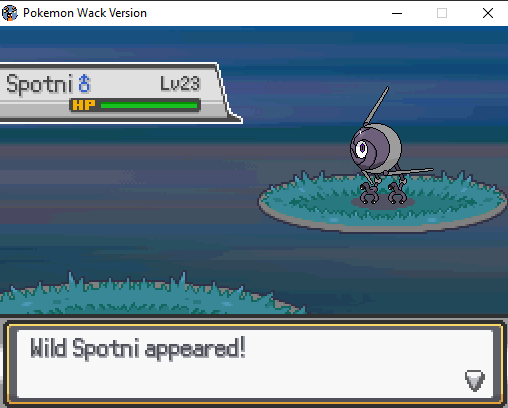Screen dimensions: 508x408
Task: Minimize the game window
Action: [x=397, y=13]
